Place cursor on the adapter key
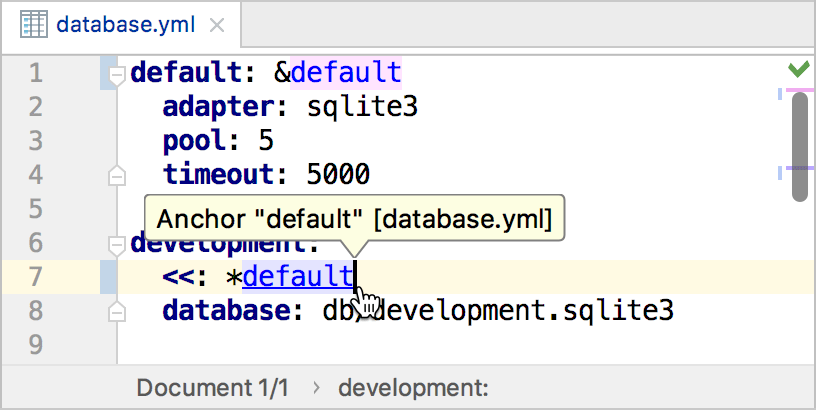Screen dimensions: 816x410 (x=213, y=107)
